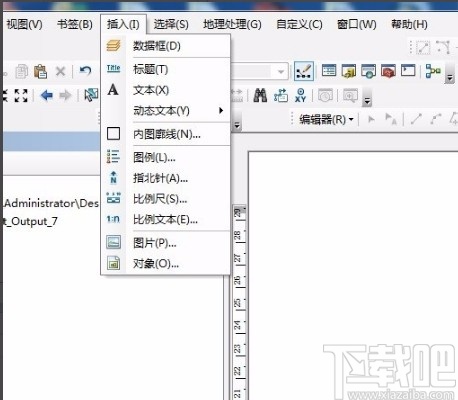This screenshot has width=458, height=400.
Task: Click the north arrow N icon
Action: coord(113,177)
